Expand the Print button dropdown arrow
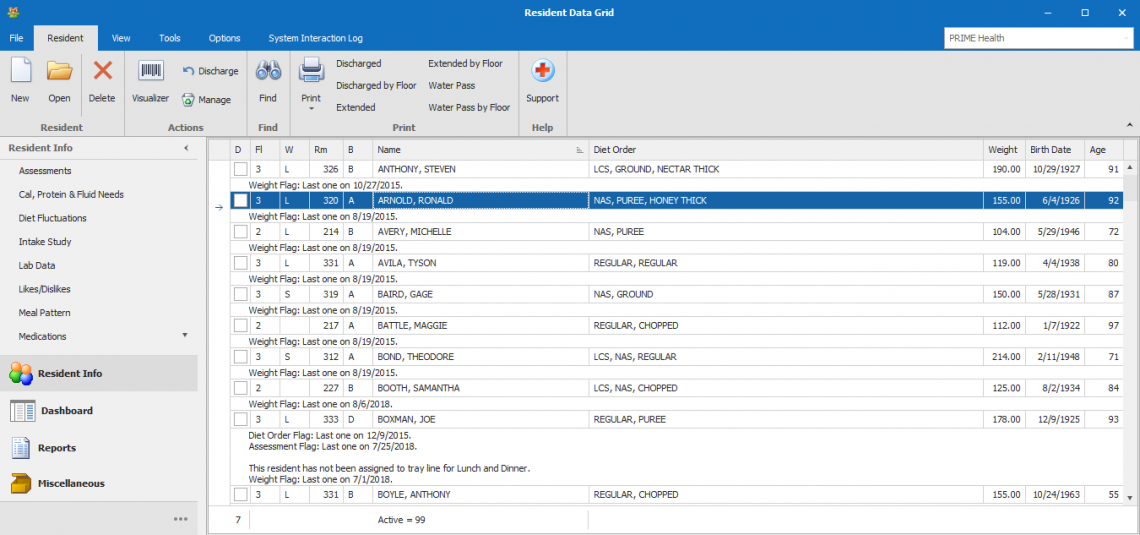 pos(311,109)
